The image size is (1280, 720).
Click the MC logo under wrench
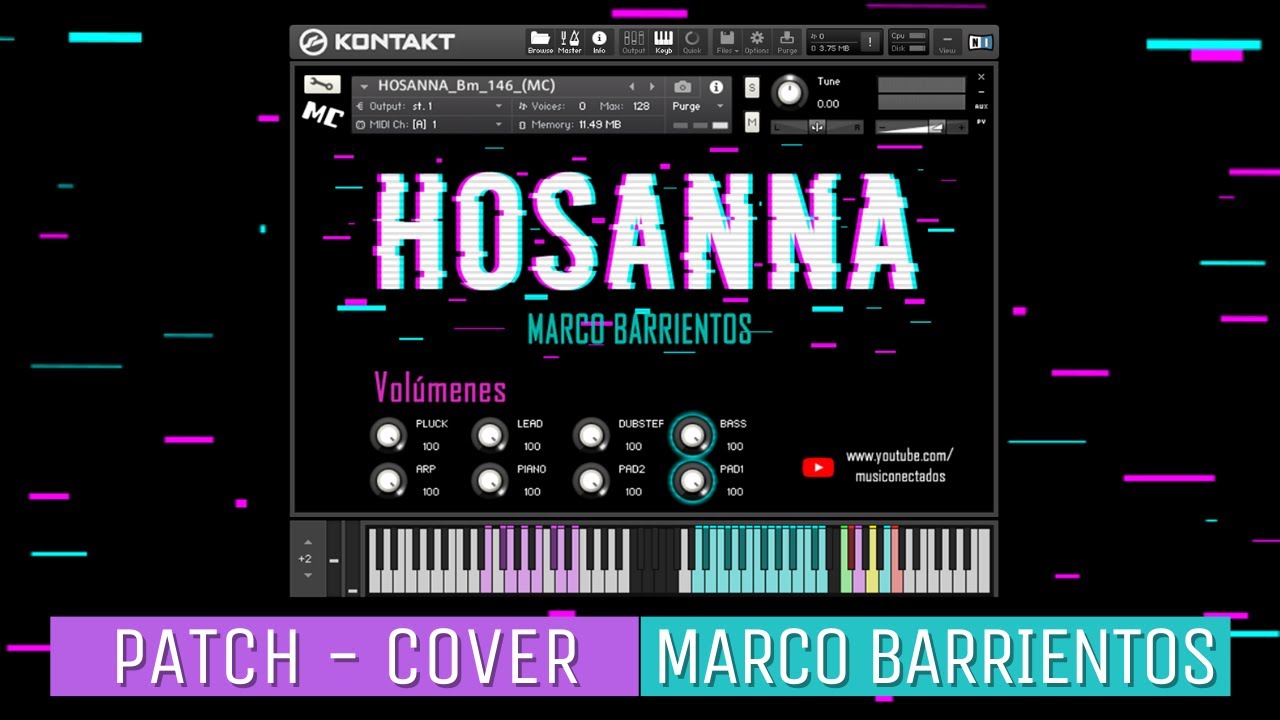pos(322,115)
